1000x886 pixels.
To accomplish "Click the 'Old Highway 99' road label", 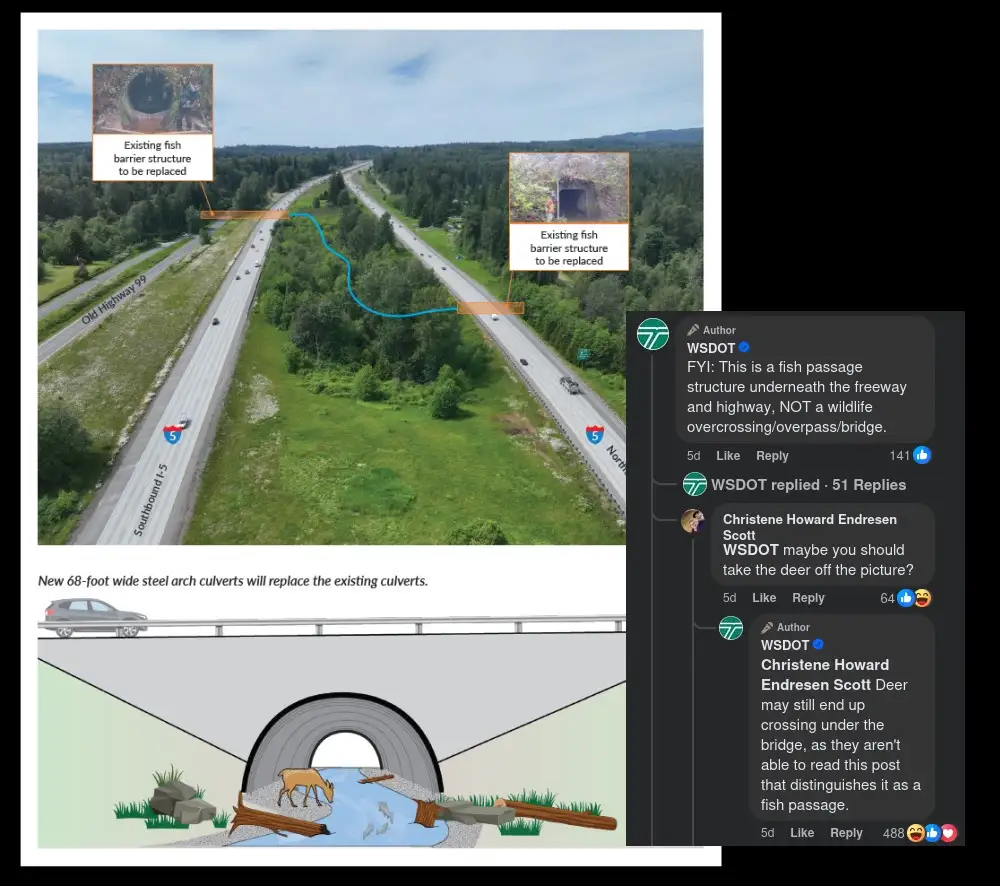I will click(114, 300).
